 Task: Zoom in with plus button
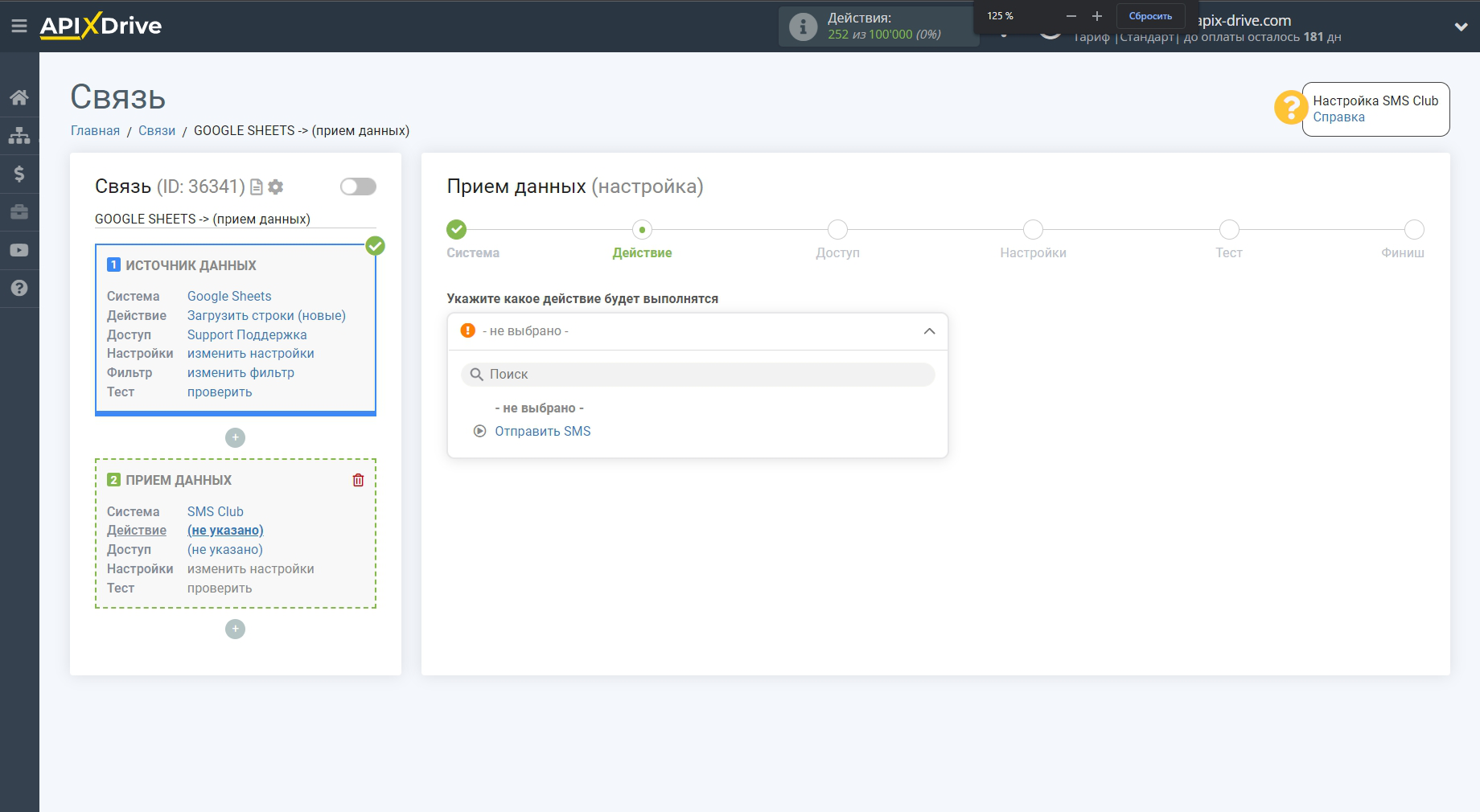click(x=1096, y=16)
